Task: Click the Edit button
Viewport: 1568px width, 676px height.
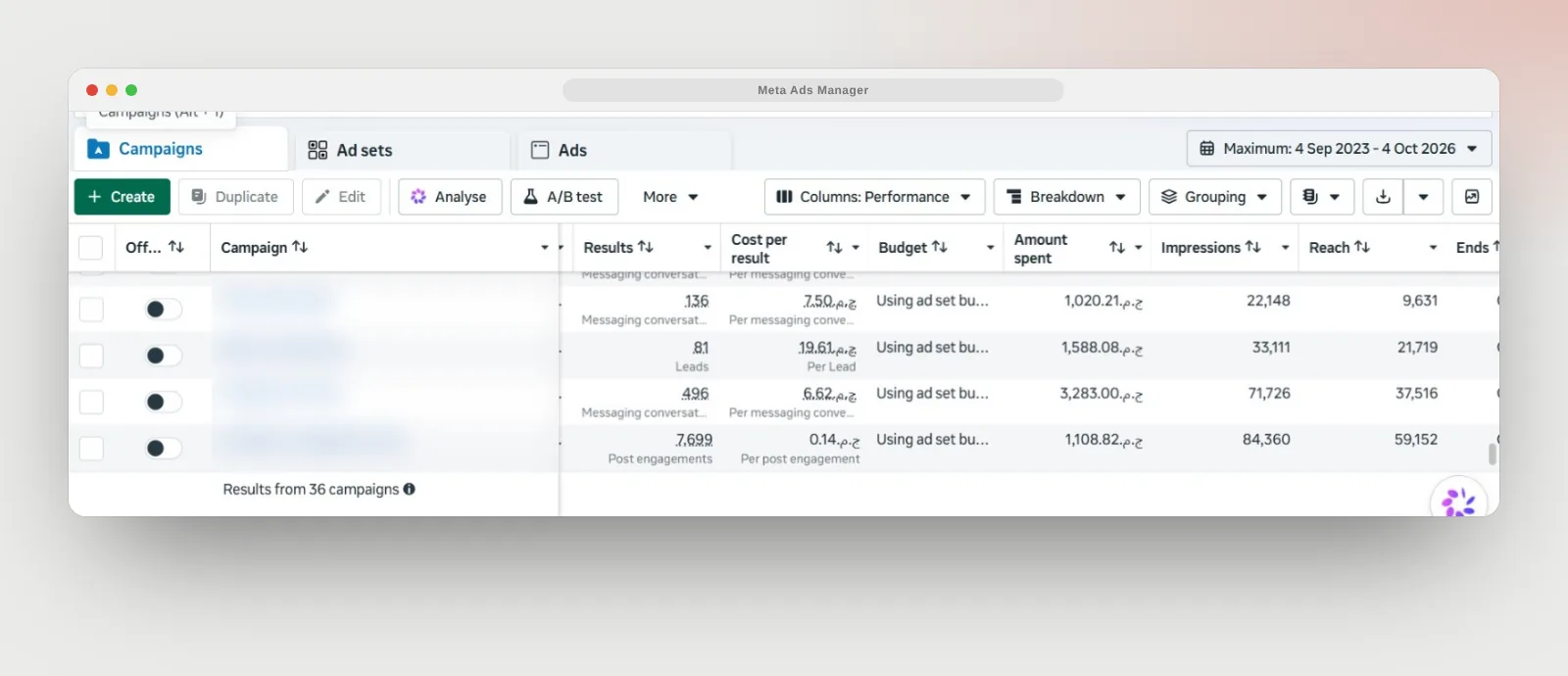Action: tap(341, 197)
